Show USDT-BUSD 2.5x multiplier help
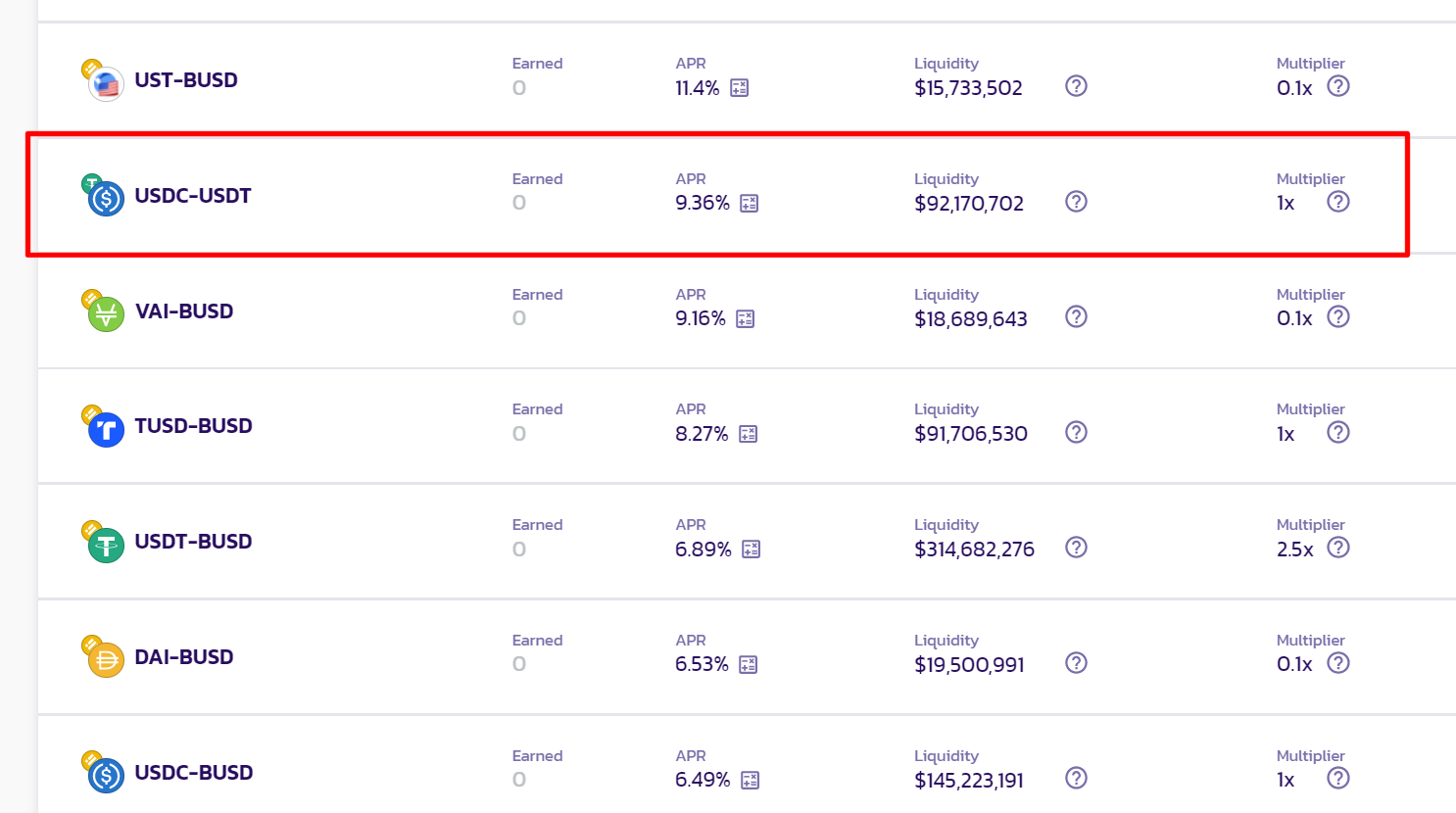The image size is (1456, 813). (x=1338, y=548)
